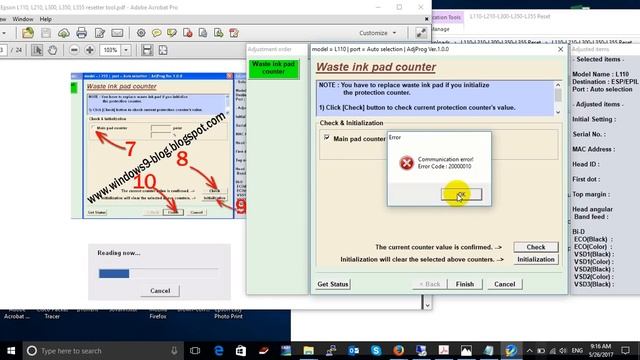This screenshot has height=360, width=640.
Task: Open Help menu in Acrobat
Action: 45,19
